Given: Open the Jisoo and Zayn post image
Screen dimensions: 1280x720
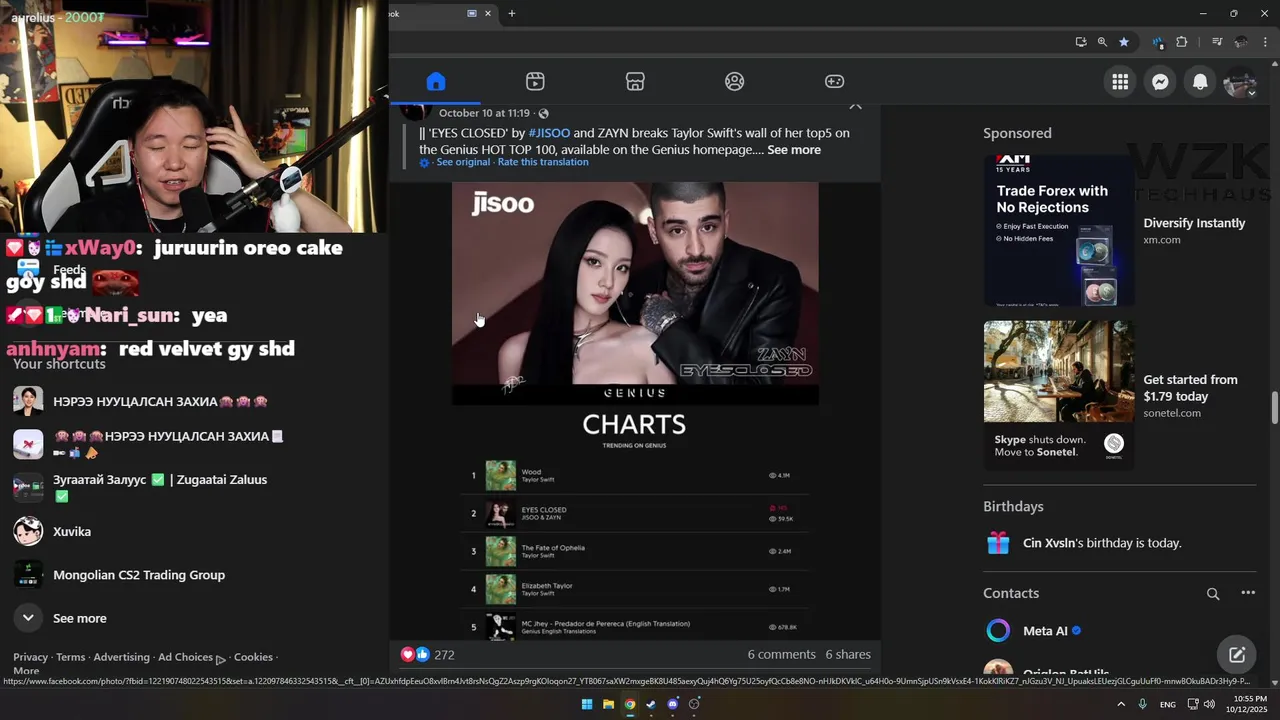Looking at the screenshot, I should tap(635, 410).
